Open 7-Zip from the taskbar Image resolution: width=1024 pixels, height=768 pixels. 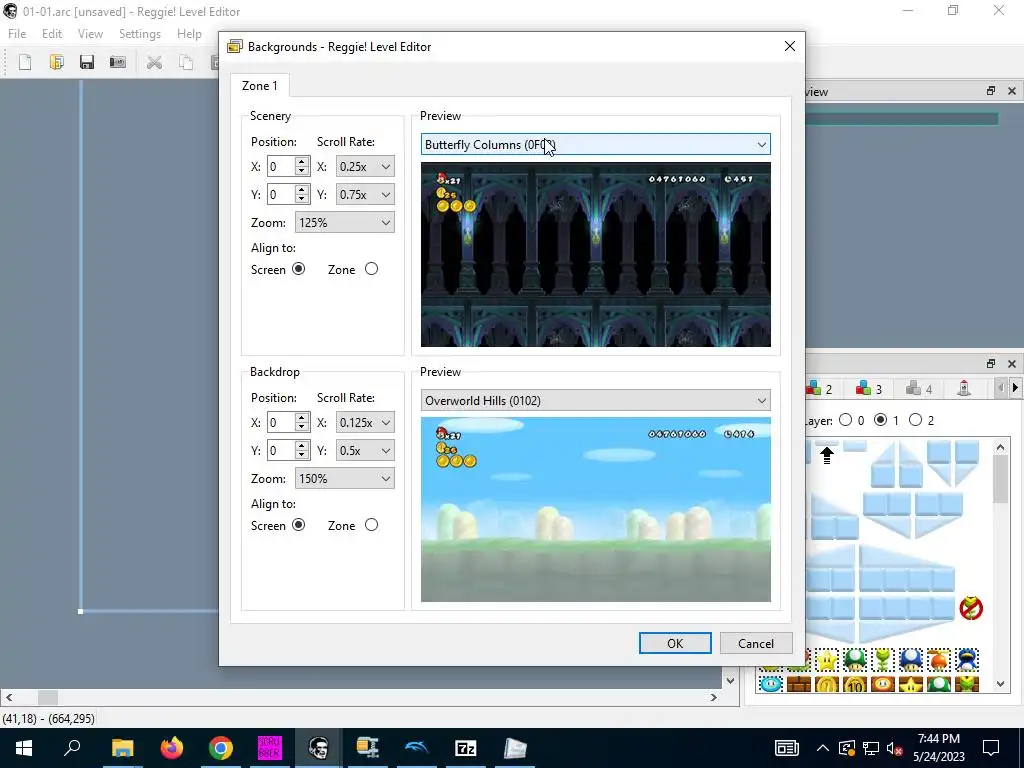466,748
